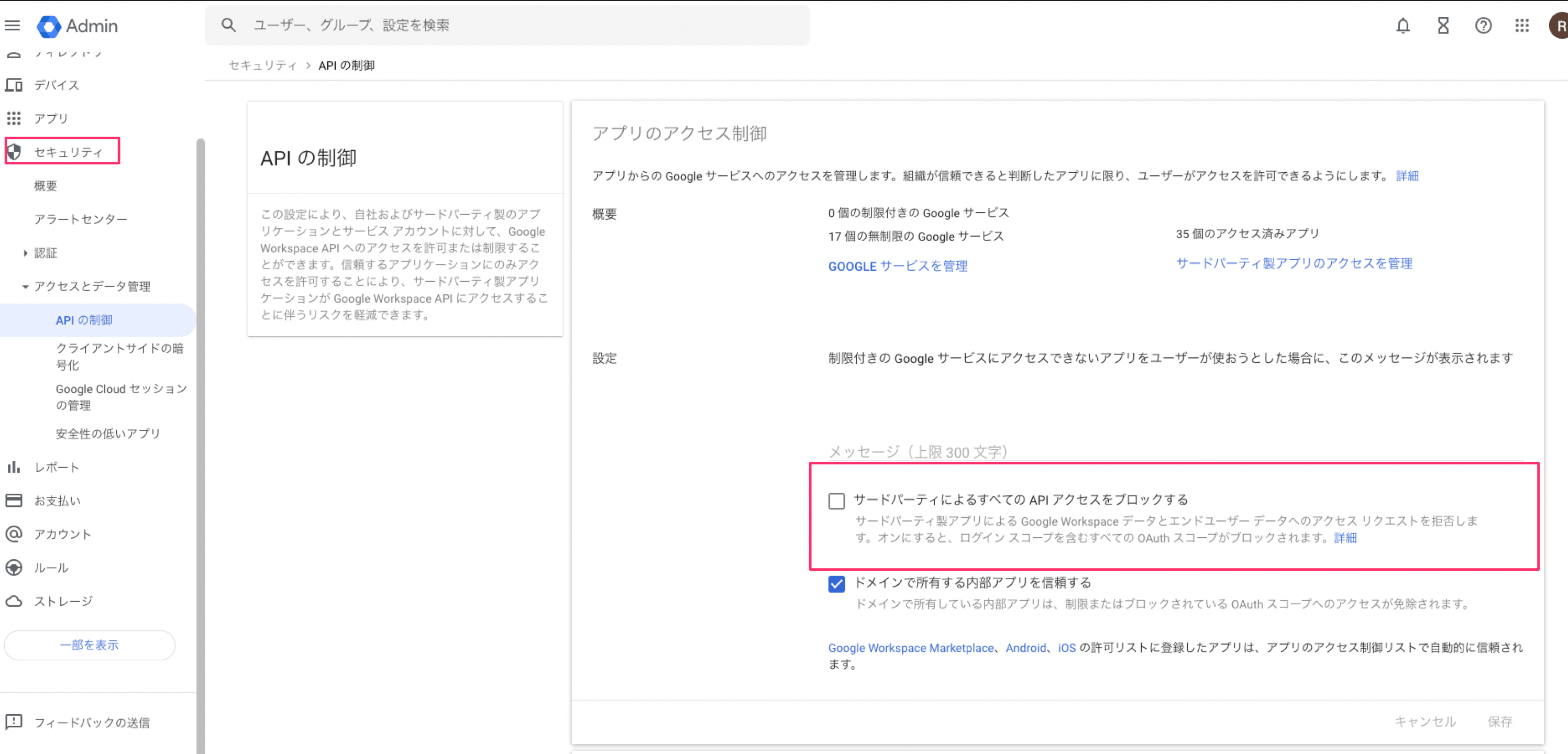Open ルール in the sidebar
This screenshot has width=1568, height=754.
coord(51,567)
